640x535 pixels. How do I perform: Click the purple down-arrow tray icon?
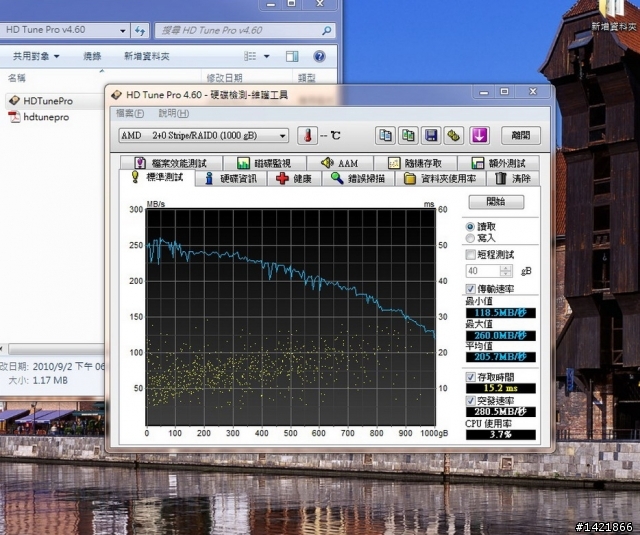pos(479,135)
